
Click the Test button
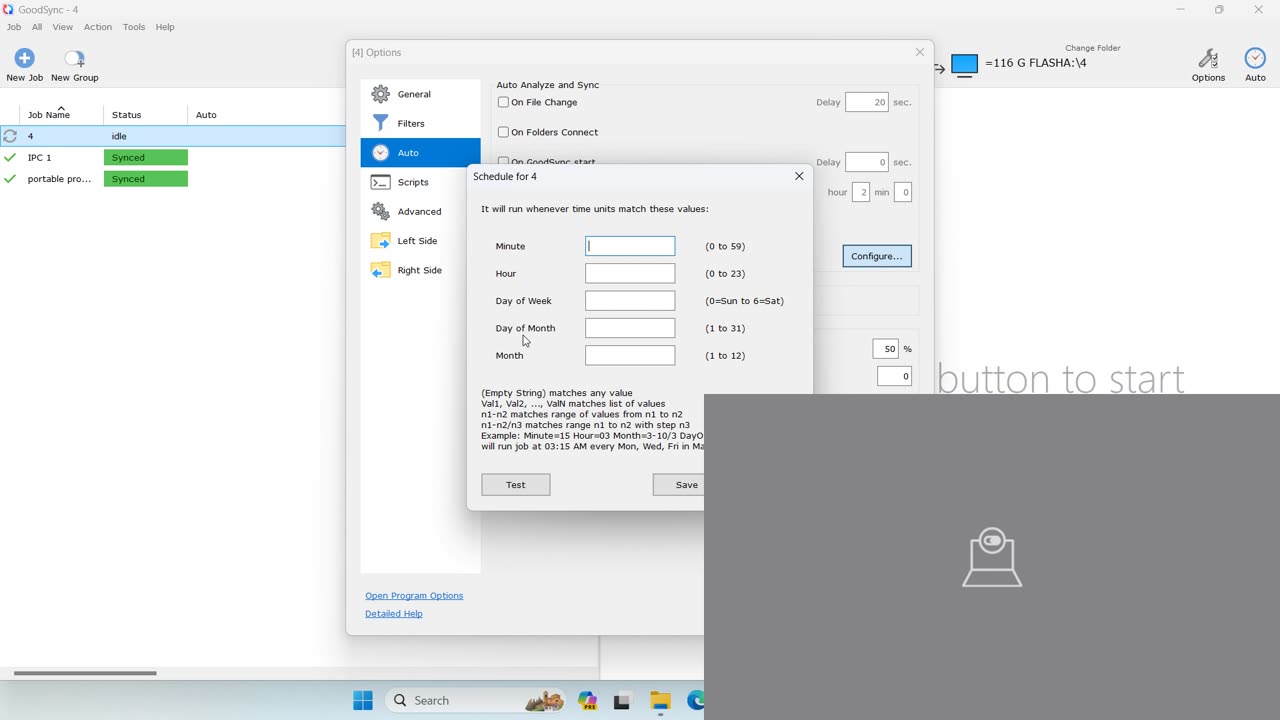point(516,485)
